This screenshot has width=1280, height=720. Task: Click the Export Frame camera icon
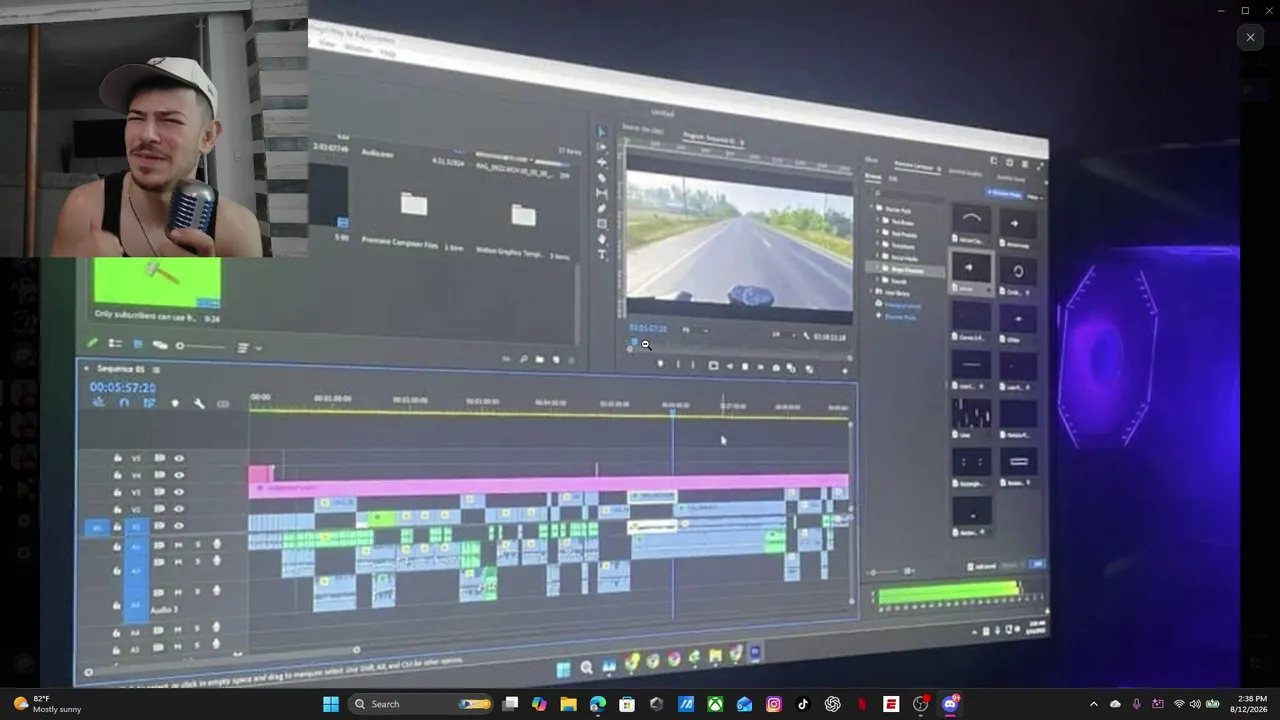click(x=776, y=367)
